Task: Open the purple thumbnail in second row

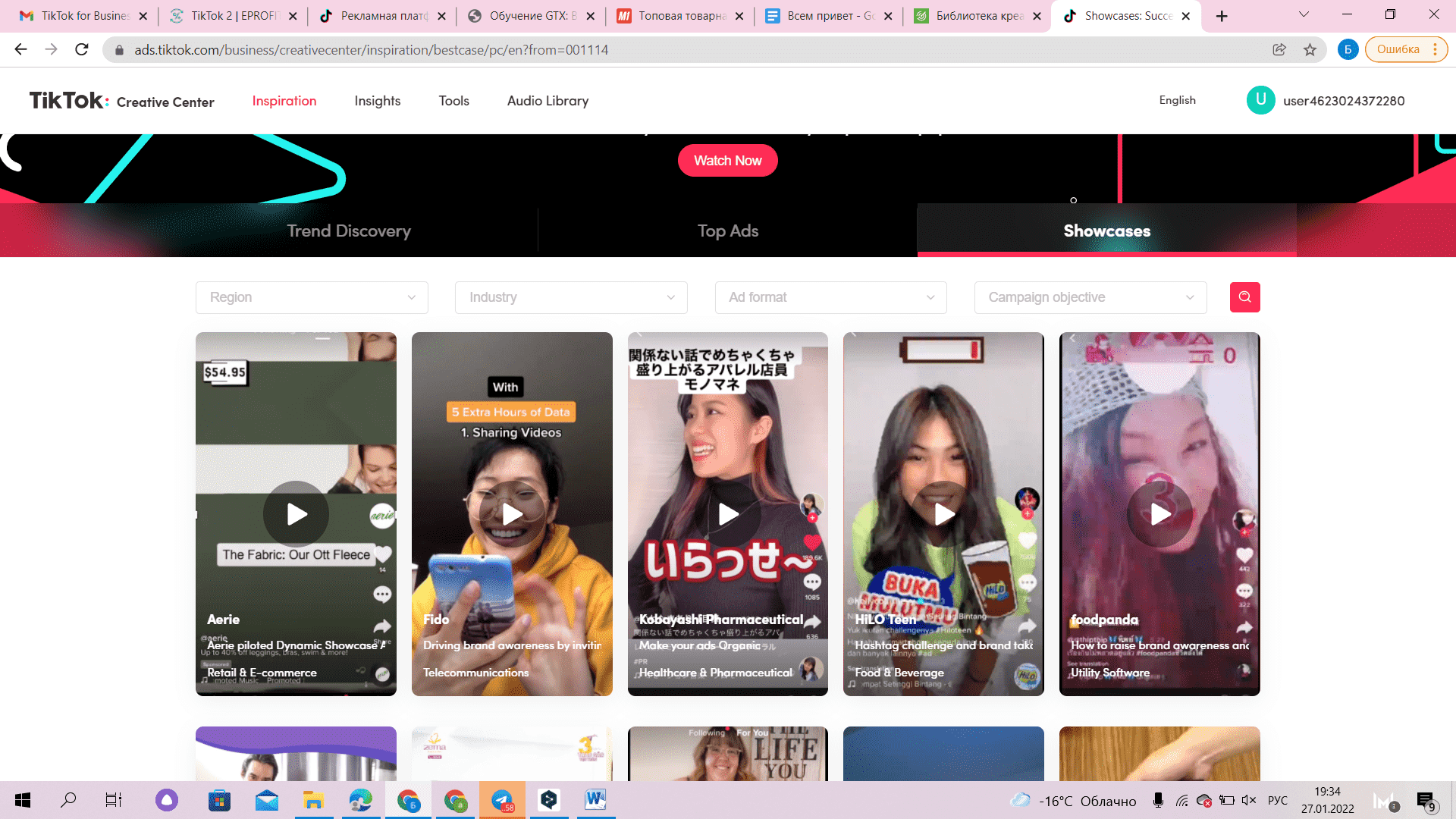Action: pos(296,754)
